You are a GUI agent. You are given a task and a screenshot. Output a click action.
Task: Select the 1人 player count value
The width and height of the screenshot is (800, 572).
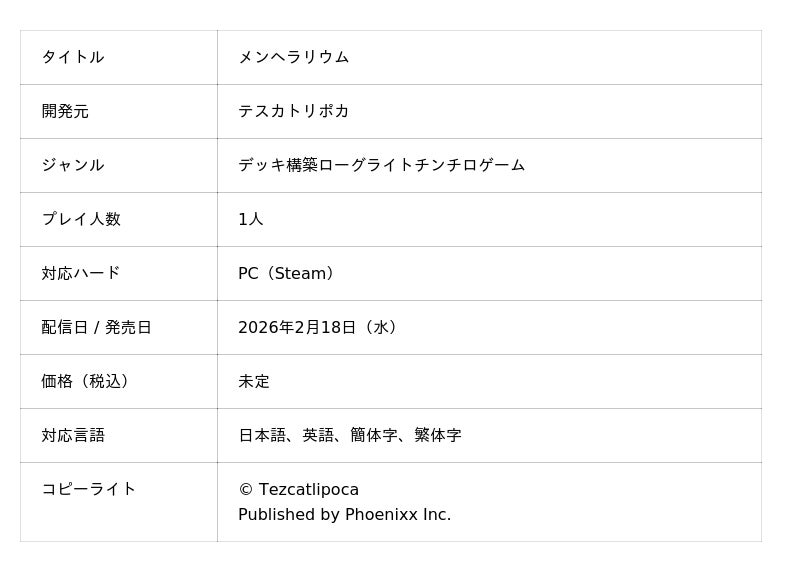coord(250,219)
